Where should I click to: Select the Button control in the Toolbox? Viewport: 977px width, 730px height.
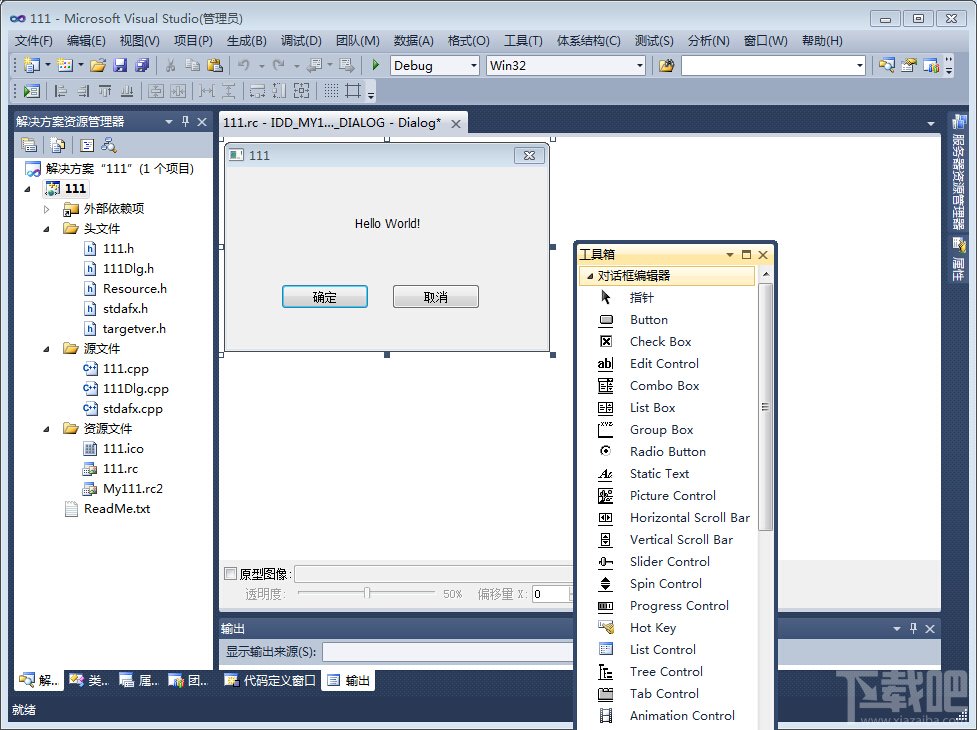click(648, 319)
